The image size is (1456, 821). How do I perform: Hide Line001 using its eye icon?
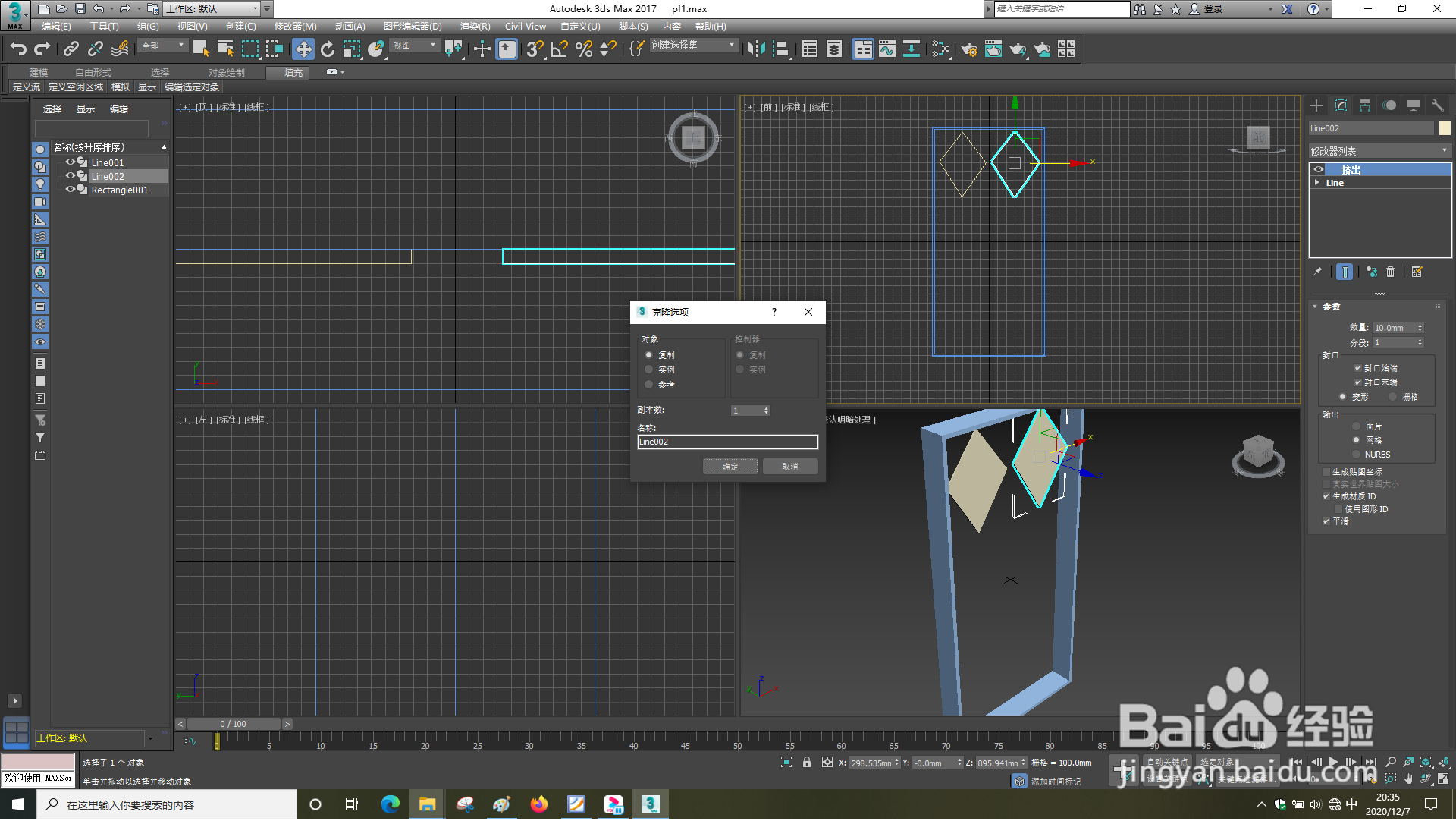(x=70, y=162)
